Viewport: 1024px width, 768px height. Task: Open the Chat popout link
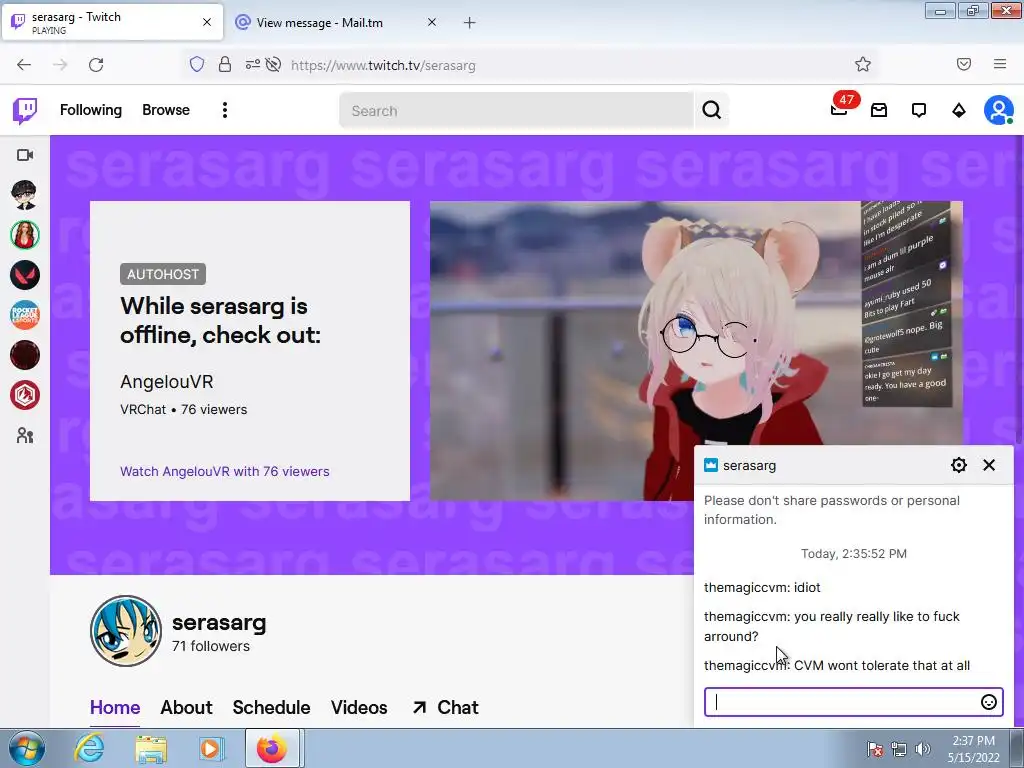pyautogui.click(x=445, y=707)
